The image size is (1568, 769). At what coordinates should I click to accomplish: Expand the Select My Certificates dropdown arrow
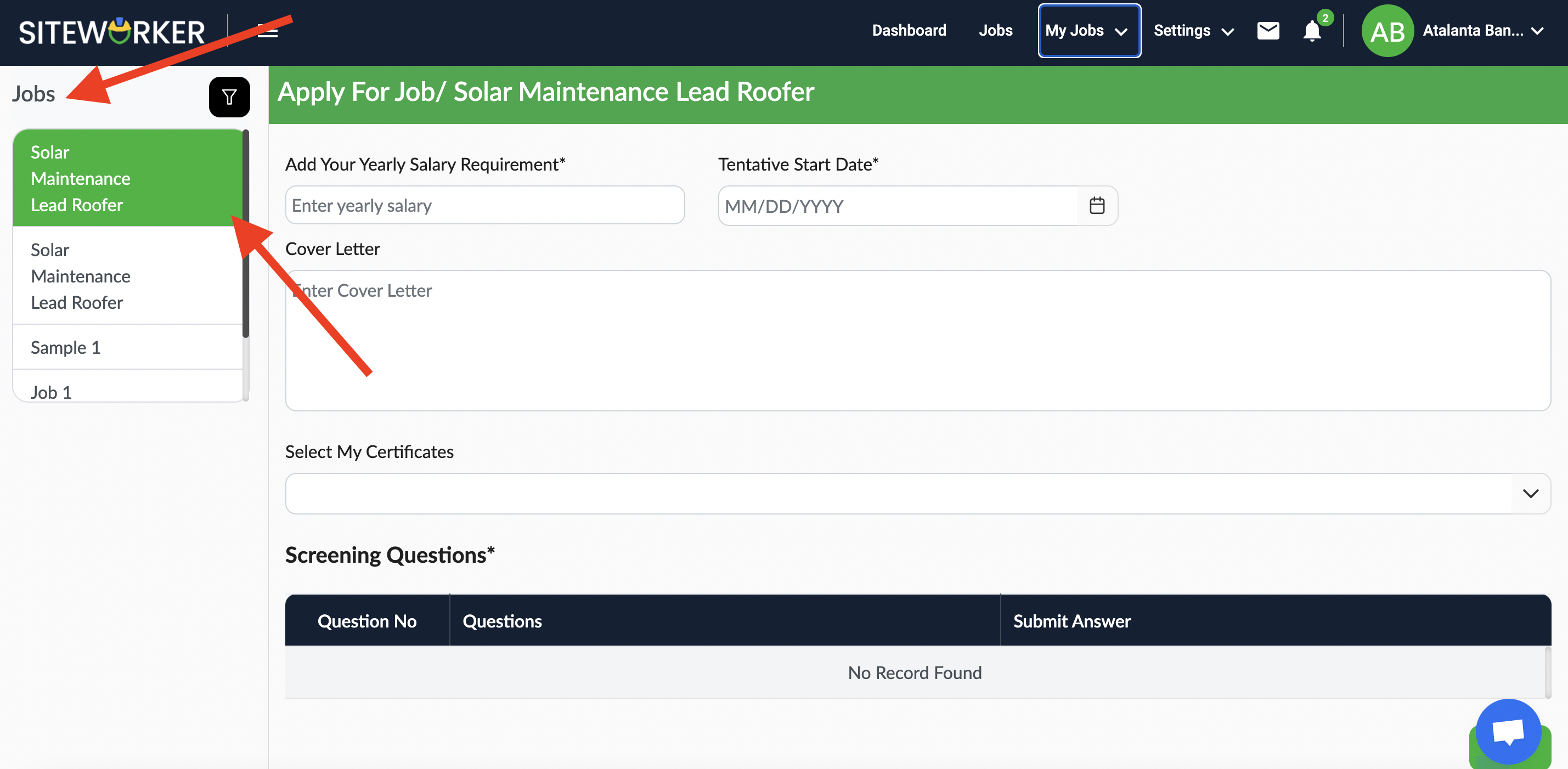[1530, 494]
